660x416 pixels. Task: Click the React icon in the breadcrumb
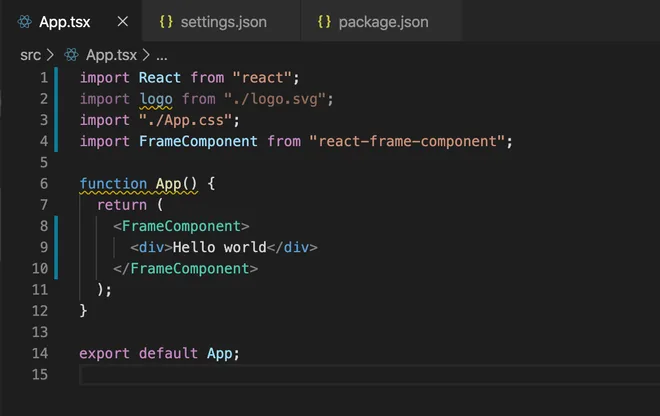point(71,55)
